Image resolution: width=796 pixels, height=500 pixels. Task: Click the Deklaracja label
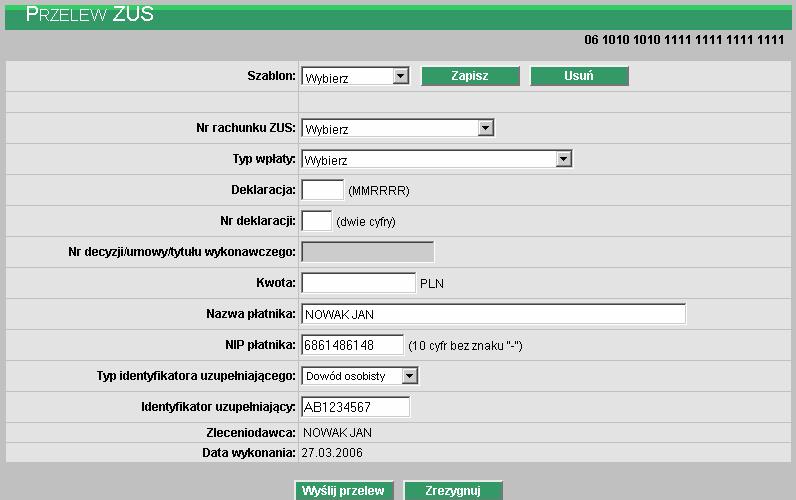263,190
